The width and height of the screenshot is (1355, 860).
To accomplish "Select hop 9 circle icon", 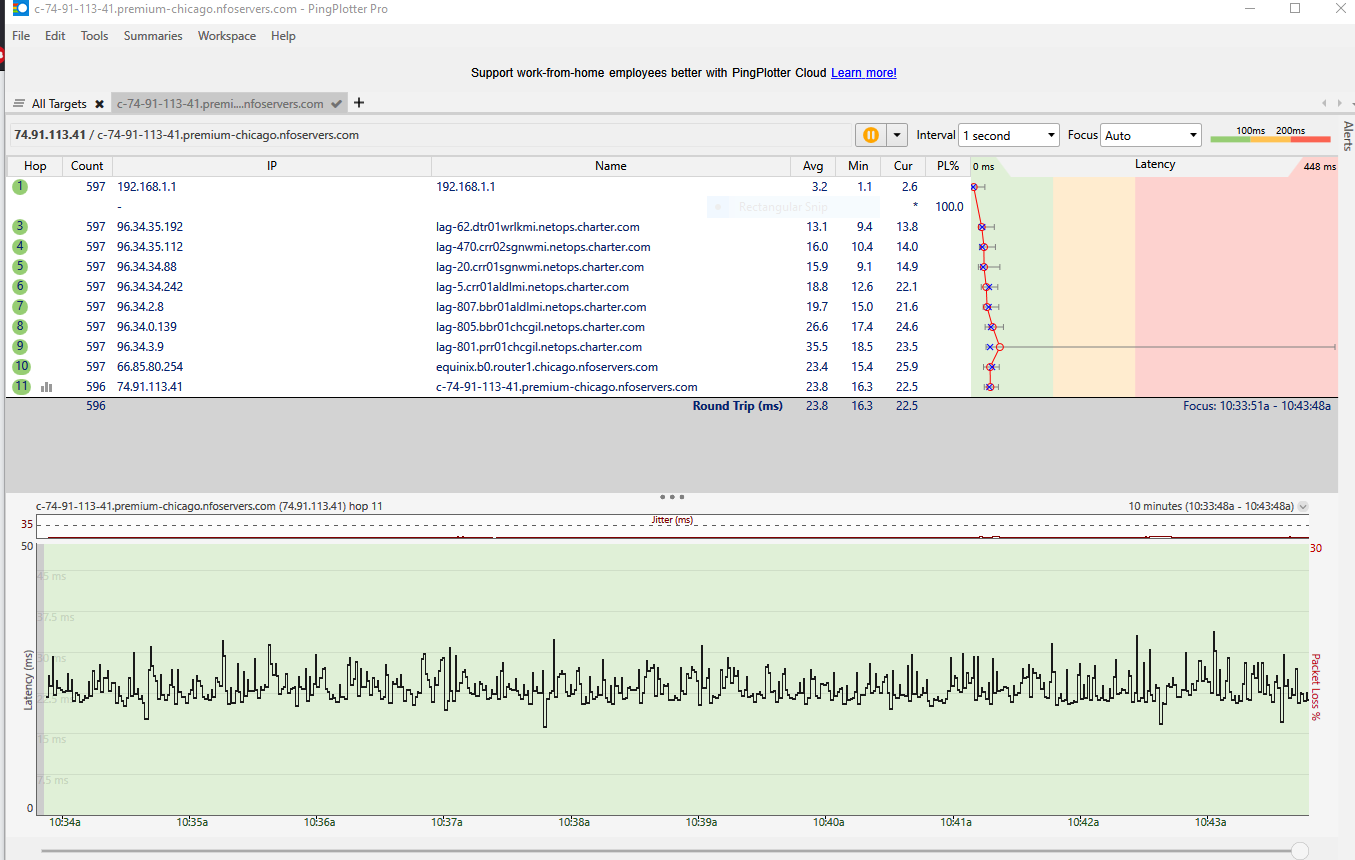I will (x=20, y=347).
